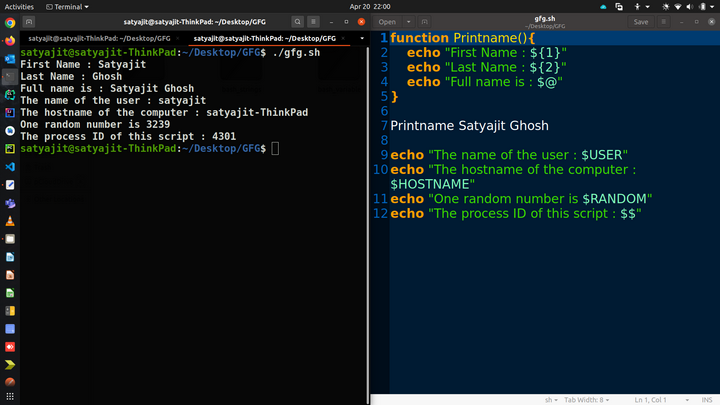Screen dimensions: 720x405
Task: Open the Apr 20 22:00 clock menu
Action: click(x=370, y=6)
